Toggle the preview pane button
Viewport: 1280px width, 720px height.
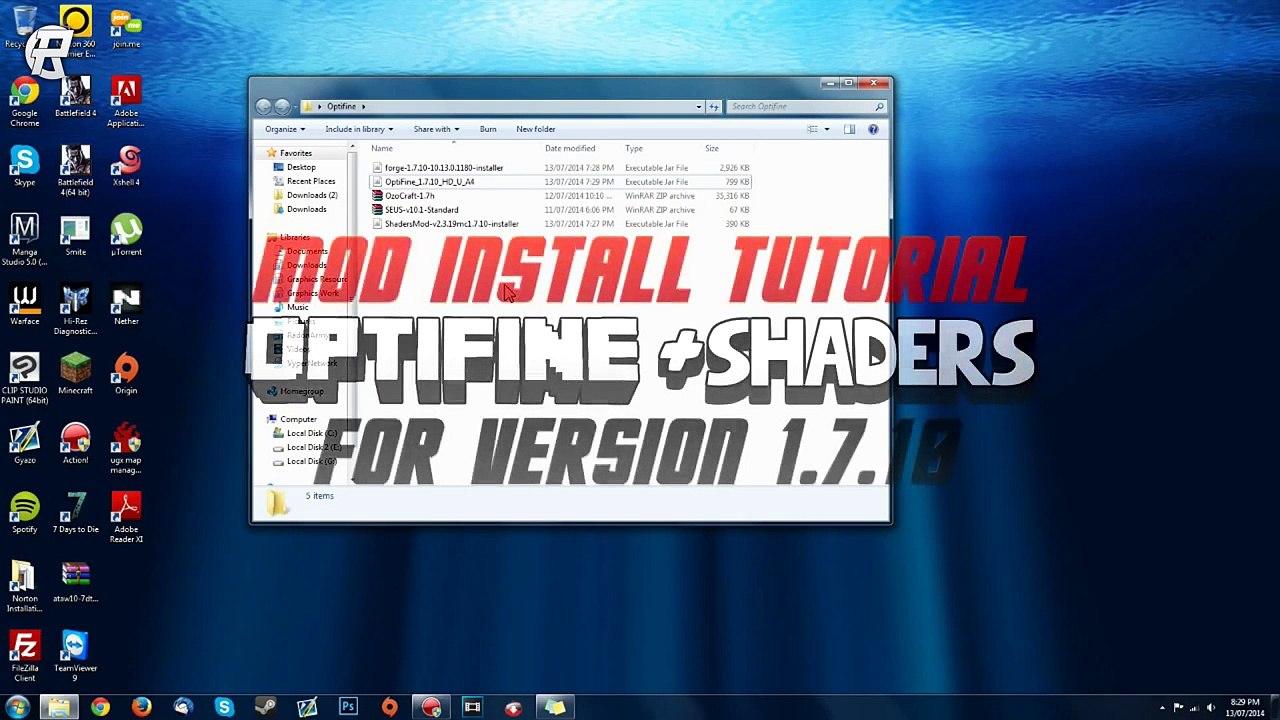849,129
